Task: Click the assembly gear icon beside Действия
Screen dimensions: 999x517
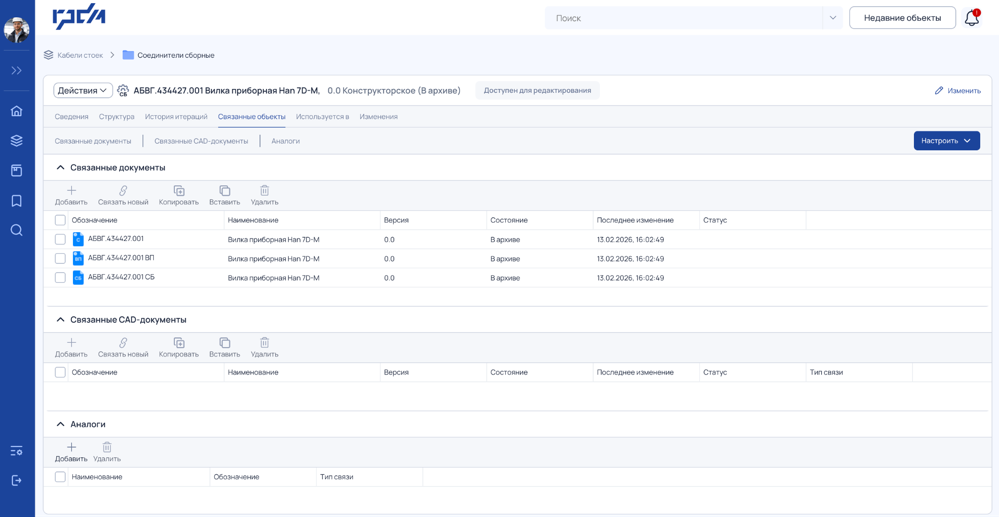Action: point(123,91)
